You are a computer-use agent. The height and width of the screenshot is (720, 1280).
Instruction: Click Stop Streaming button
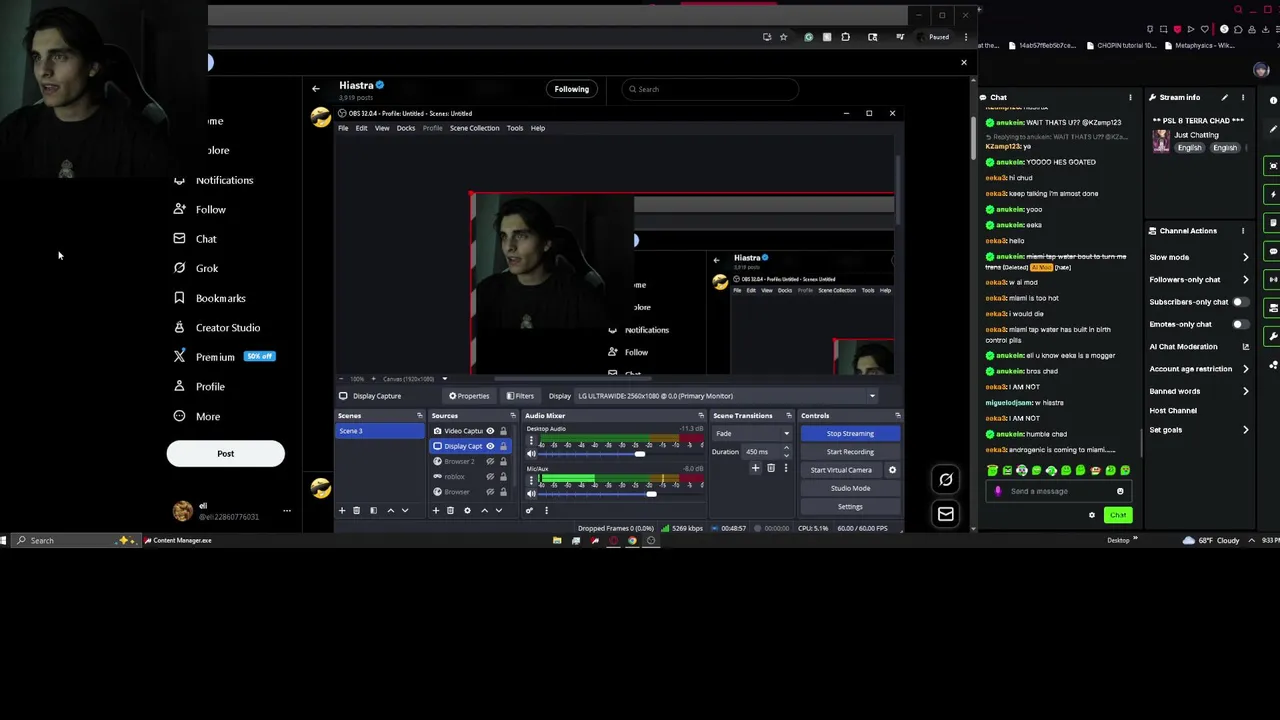coord(850,434)
